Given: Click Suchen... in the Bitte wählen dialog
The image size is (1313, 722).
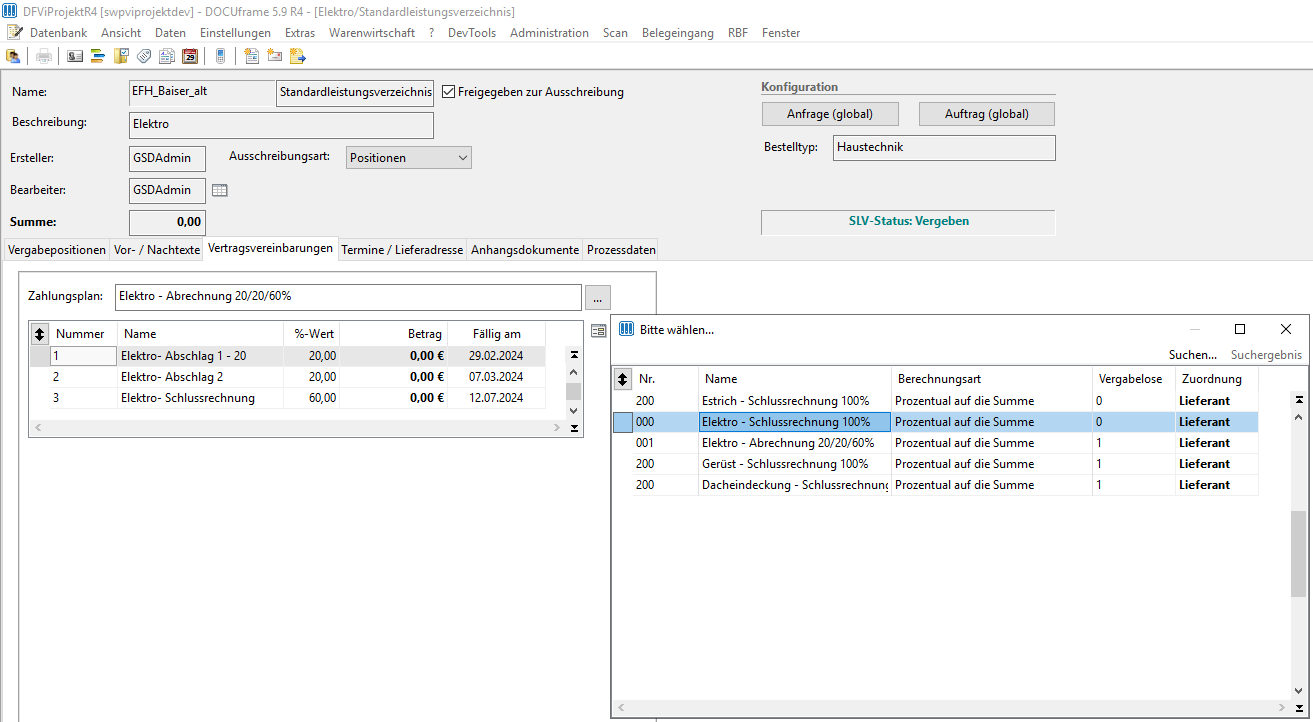Looking at the screenshot, I should coord(1193,355).
